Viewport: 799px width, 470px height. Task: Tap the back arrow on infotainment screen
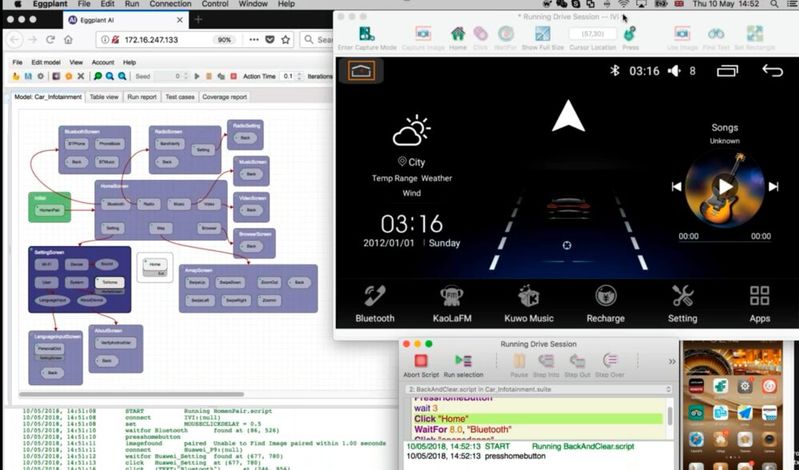pos(773,70)
